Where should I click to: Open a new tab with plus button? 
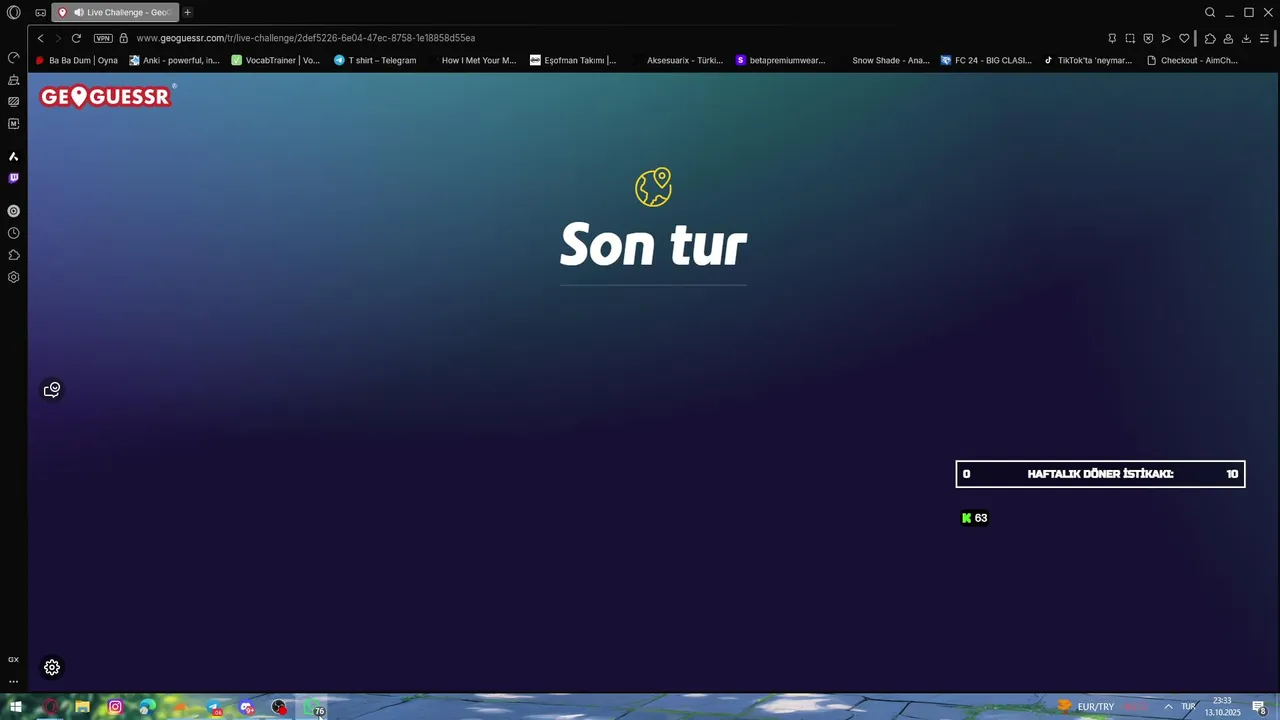pos(187,12)
